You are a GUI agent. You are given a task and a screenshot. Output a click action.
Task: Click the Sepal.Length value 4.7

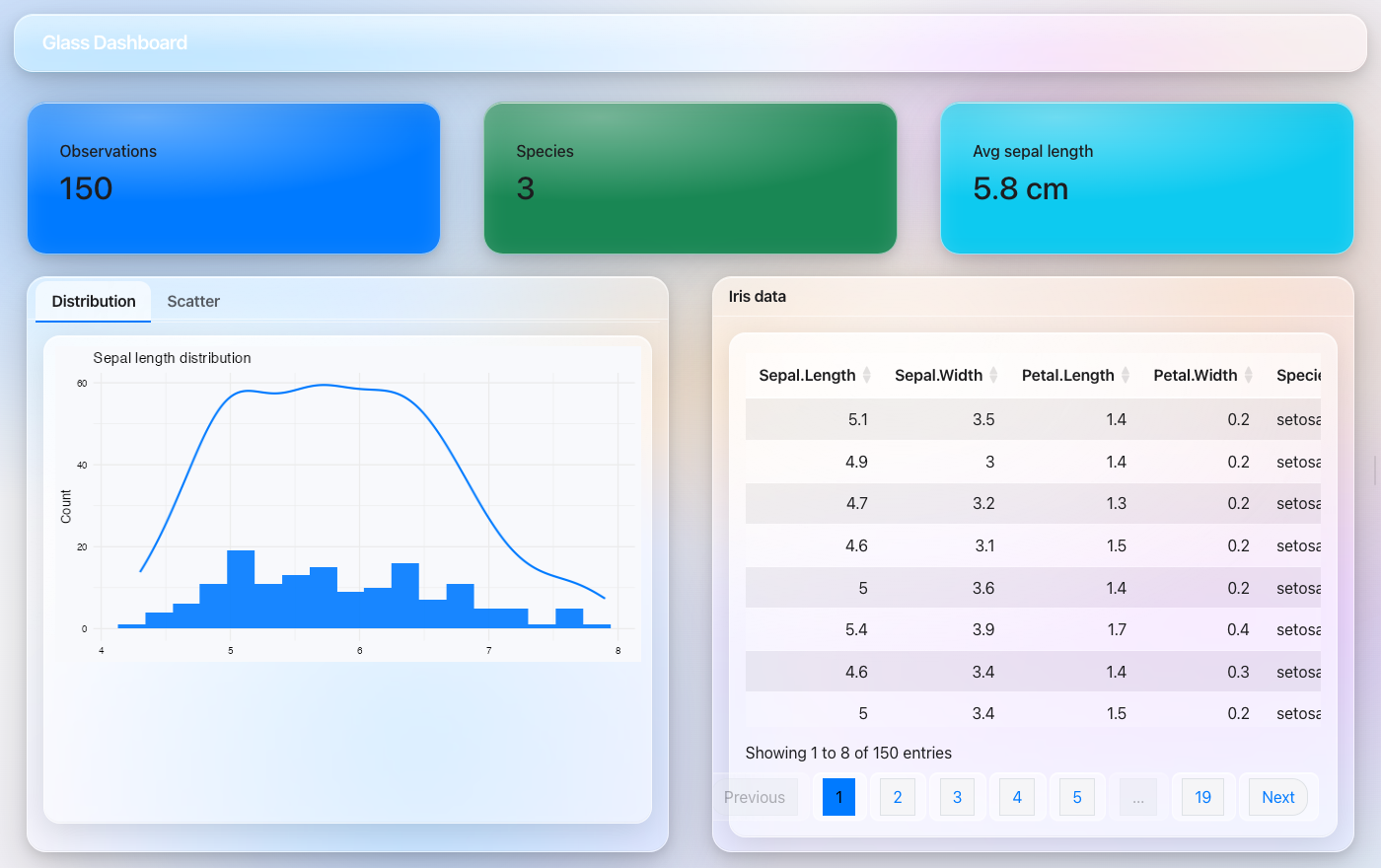[x=856, y=503]
